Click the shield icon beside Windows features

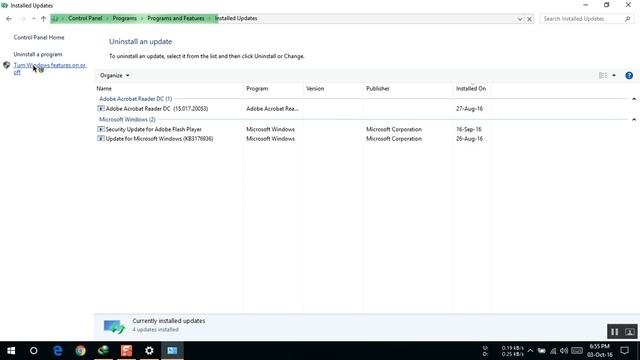pos(7,65)
